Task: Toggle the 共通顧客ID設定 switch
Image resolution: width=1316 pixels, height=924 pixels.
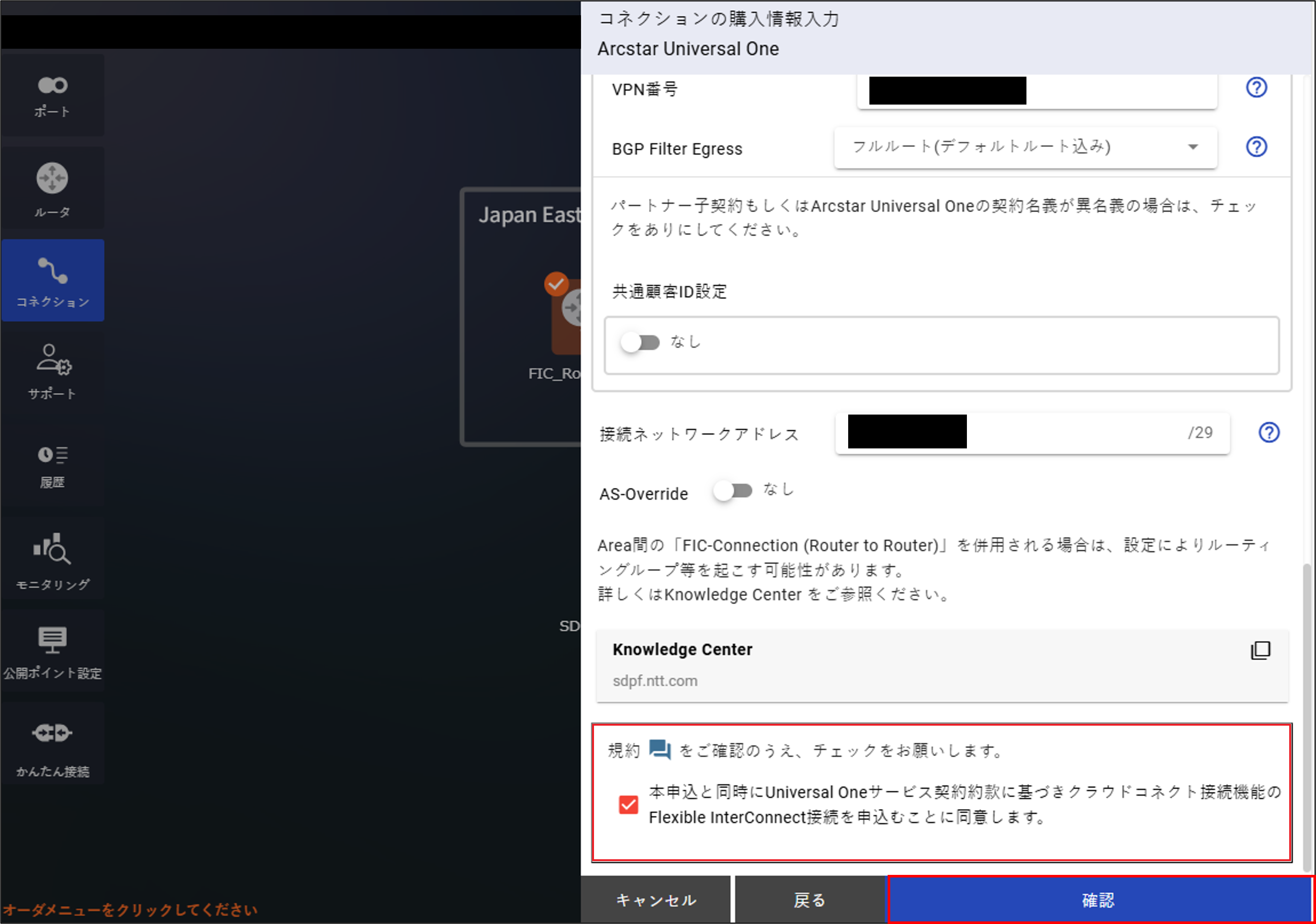Action: (641, 343)
